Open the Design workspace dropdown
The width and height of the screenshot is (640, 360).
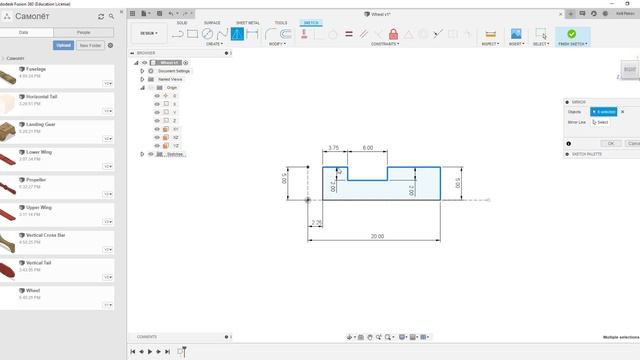149,33
